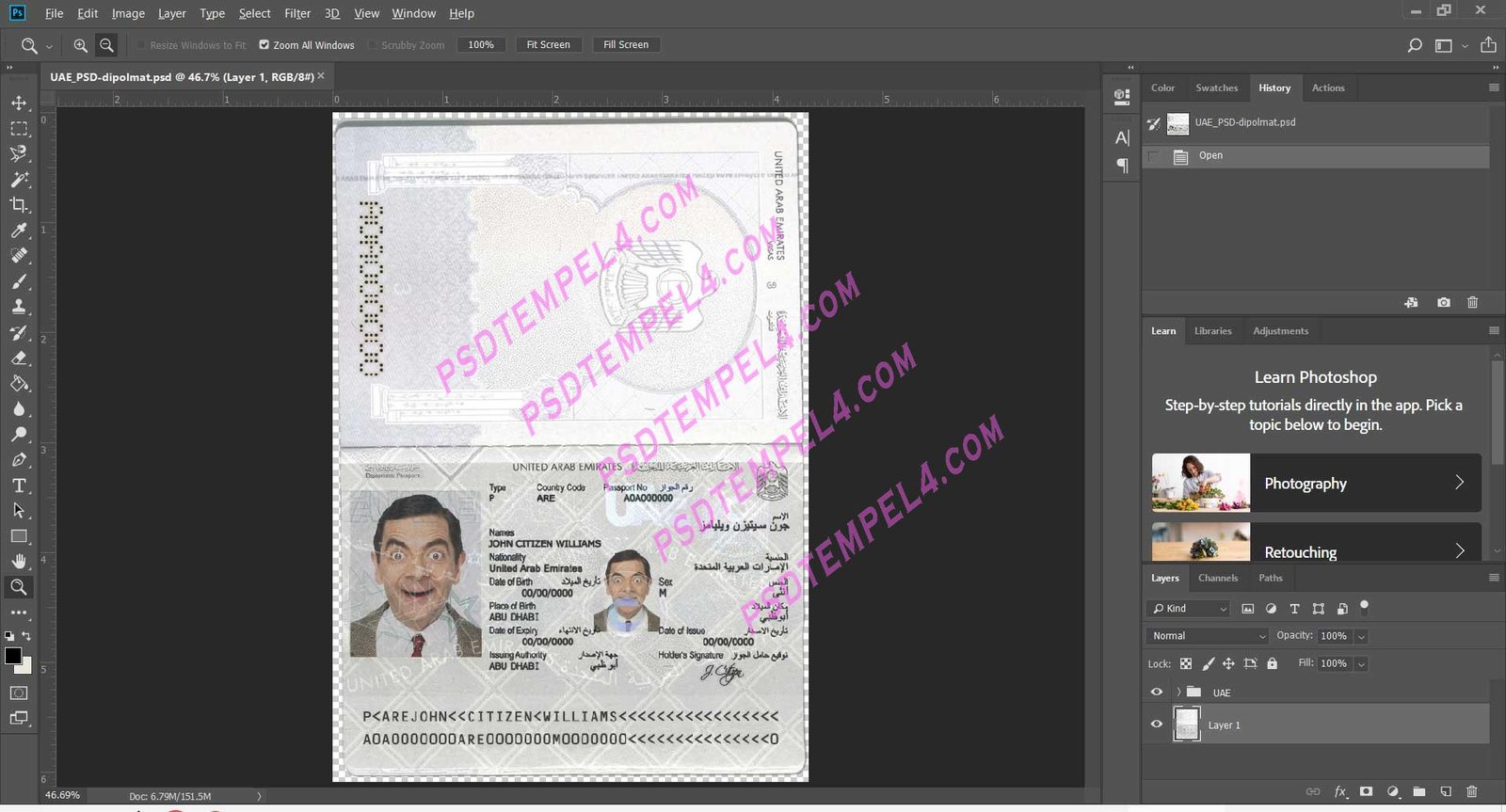Select the Magic Wand tool

19,179
